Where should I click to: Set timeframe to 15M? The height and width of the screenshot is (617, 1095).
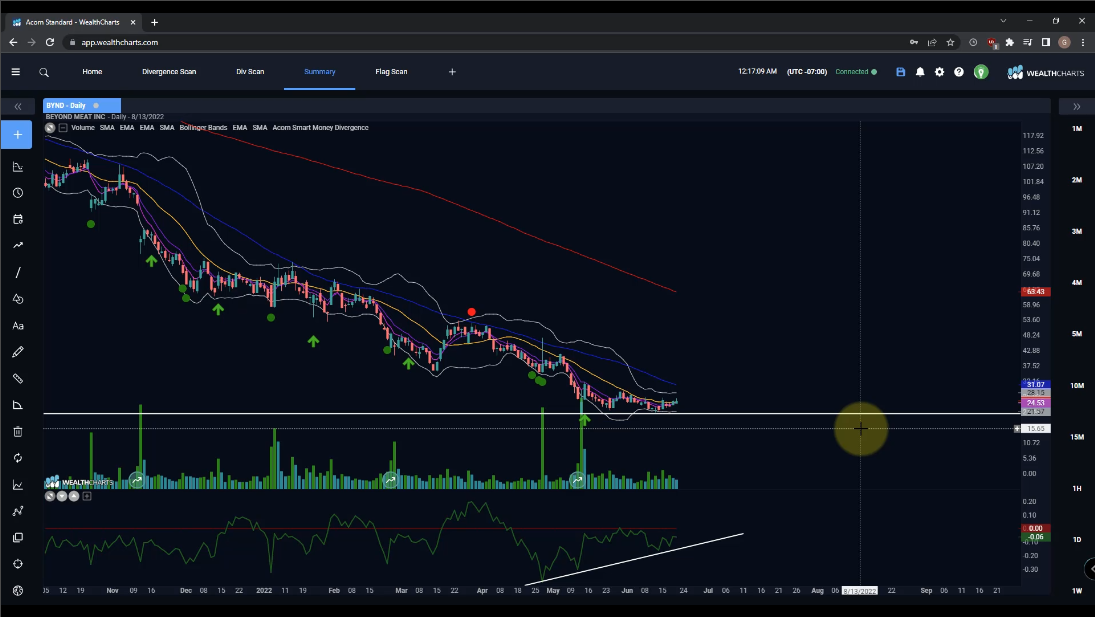(x=1077, y=437)
